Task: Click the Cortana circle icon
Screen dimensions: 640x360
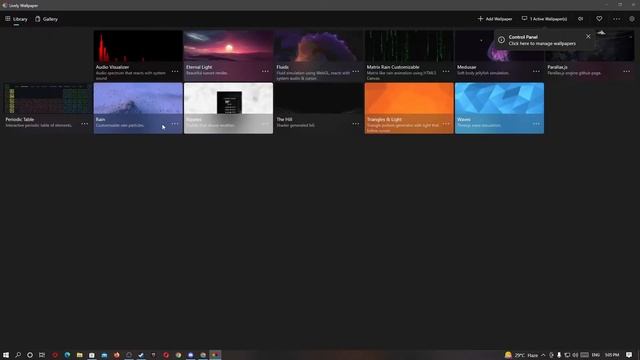Action: point(30,355)
